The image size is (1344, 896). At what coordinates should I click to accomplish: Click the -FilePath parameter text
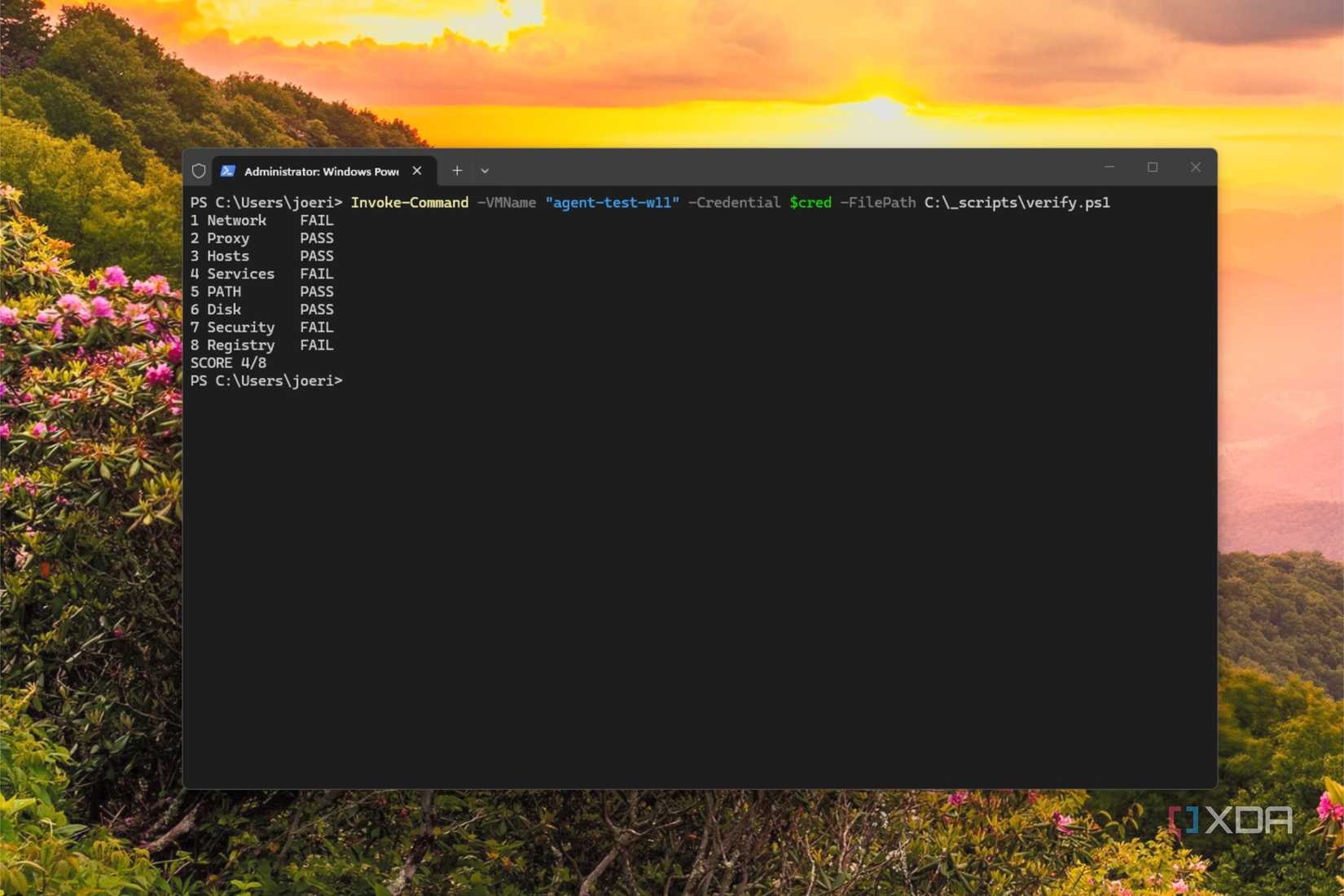click(x=878, y=202)
